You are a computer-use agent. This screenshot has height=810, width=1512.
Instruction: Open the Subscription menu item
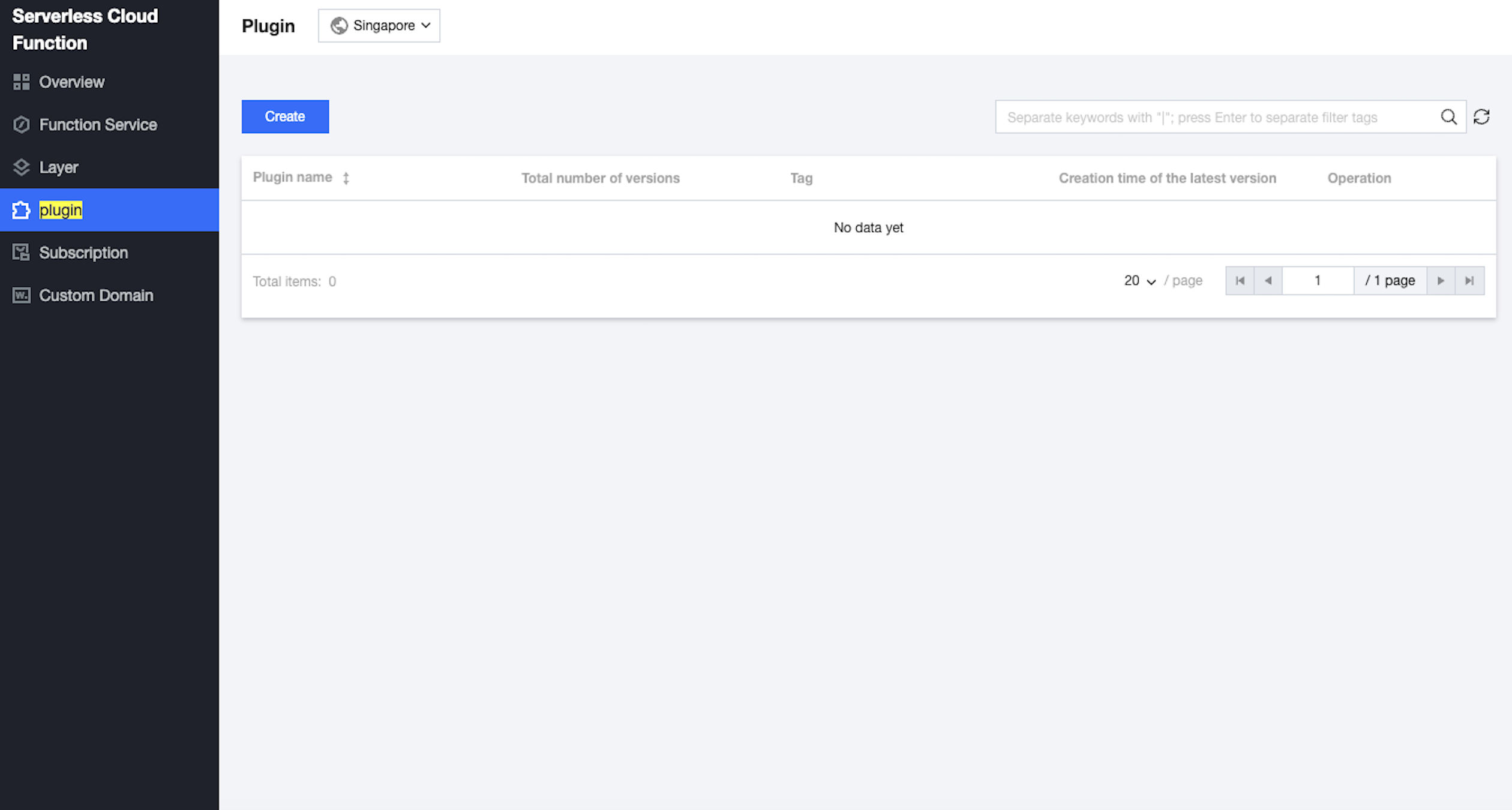(x=83, y=253)
